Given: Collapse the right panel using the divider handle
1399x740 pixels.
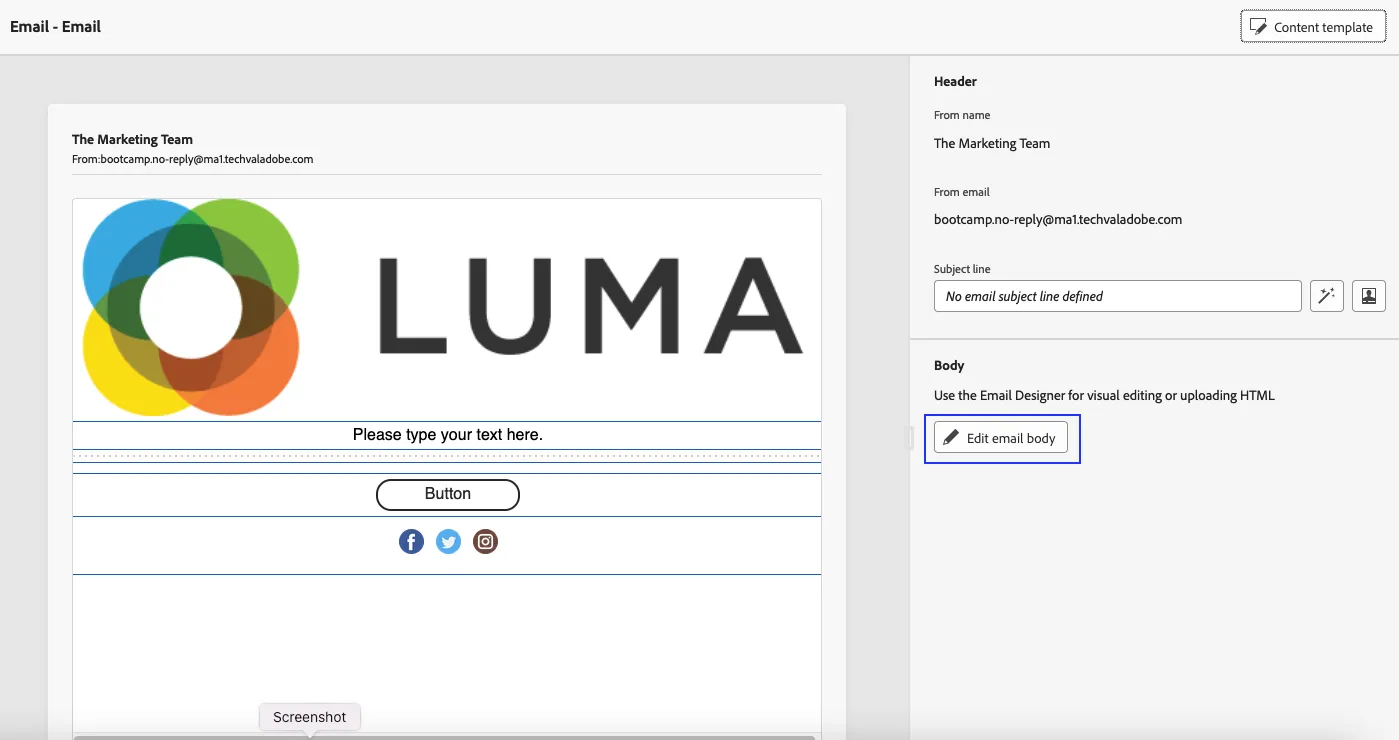Looking at the screenshot, I should coord(909,438).
